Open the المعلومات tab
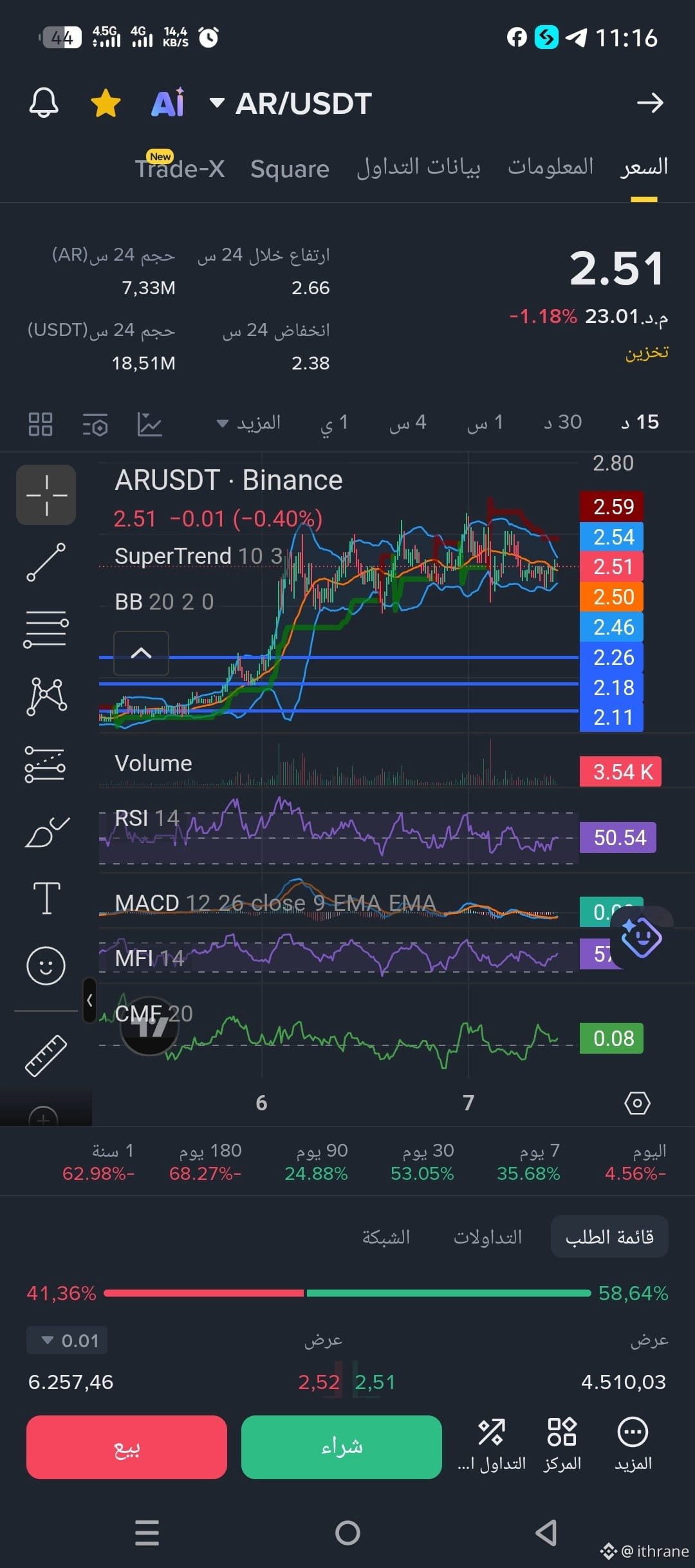This screenshot has height=1568, width=695. pyautogui.click(x=551, y=167)
